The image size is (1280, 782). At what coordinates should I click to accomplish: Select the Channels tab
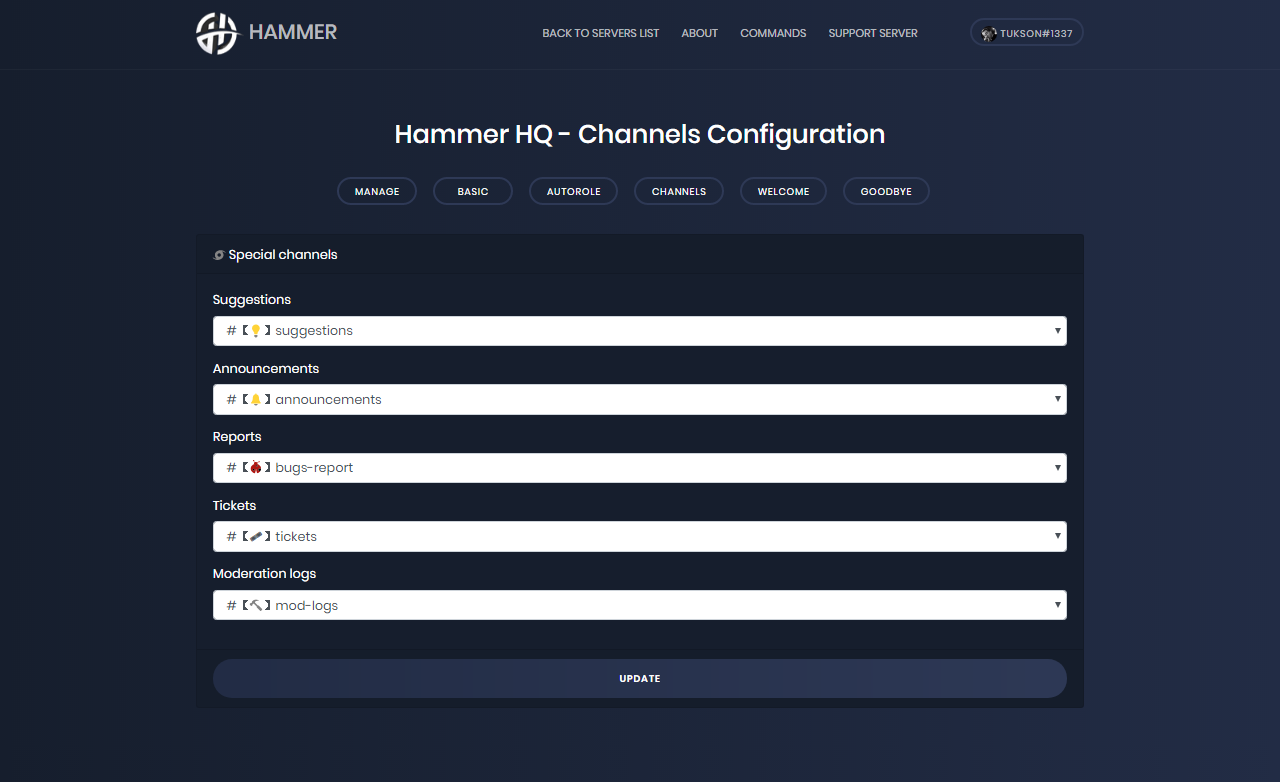[x=679, y=191]
